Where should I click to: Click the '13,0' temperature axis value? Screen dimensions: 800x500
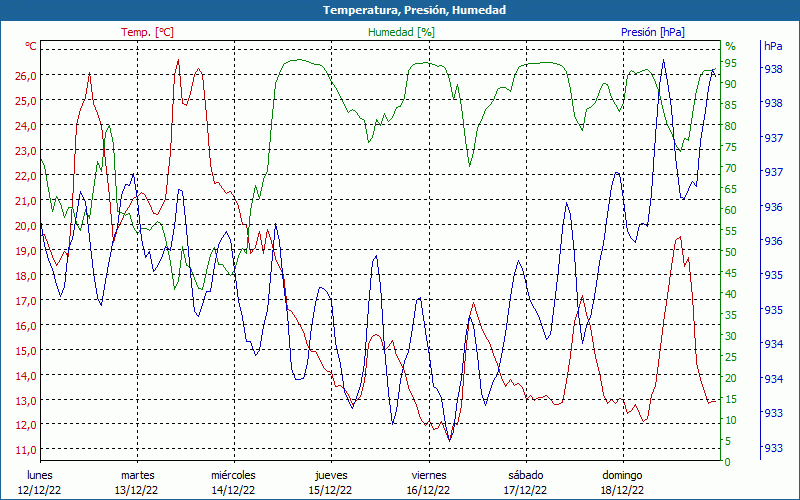(x=25, y=401)
